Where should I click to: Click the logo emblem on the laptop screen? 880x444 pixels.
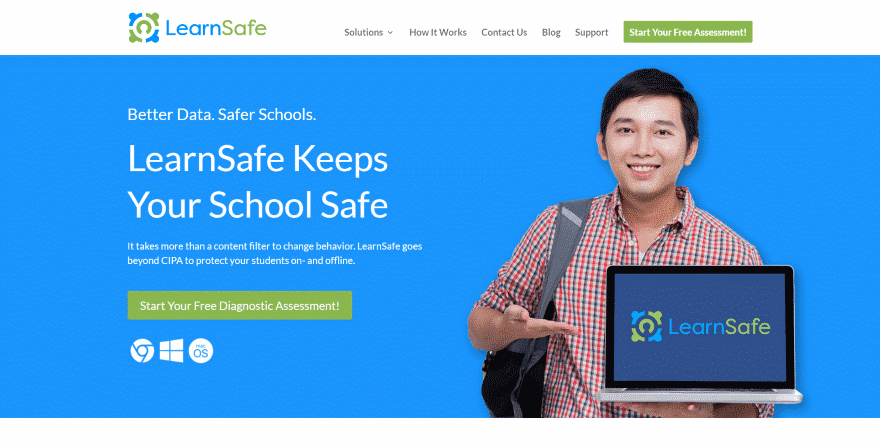point(647,326)
